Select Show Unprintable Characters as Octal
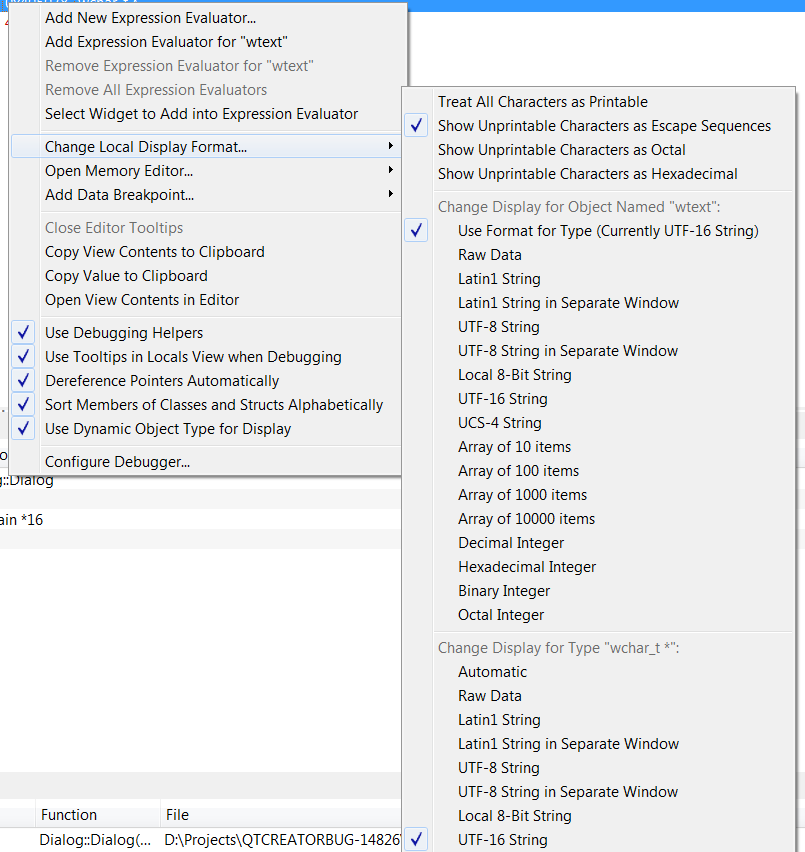805x852 pixels. [561, 150]
